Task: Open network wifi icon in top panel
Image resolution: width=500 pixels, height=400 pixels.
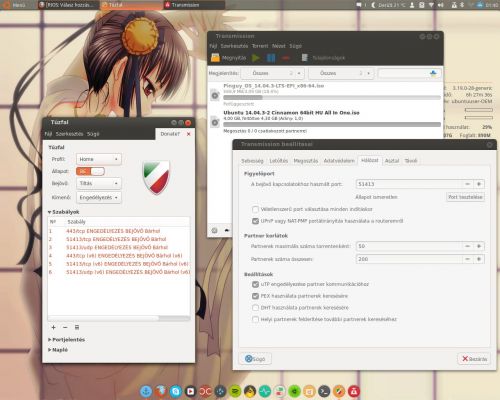Action: point(431,5)
